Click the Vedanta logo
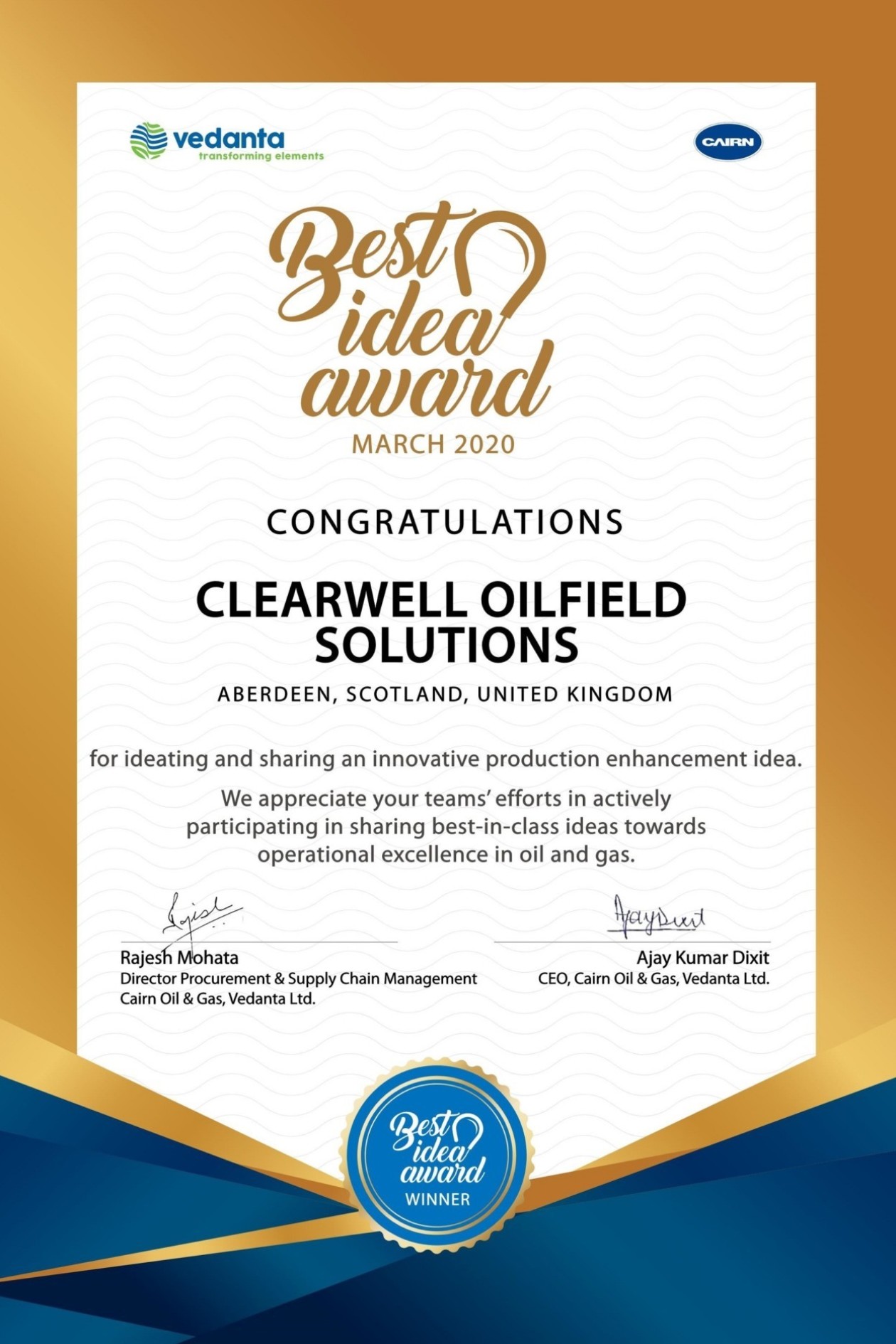Screen dimensions: 896x1344 click(x=226, y=141)
